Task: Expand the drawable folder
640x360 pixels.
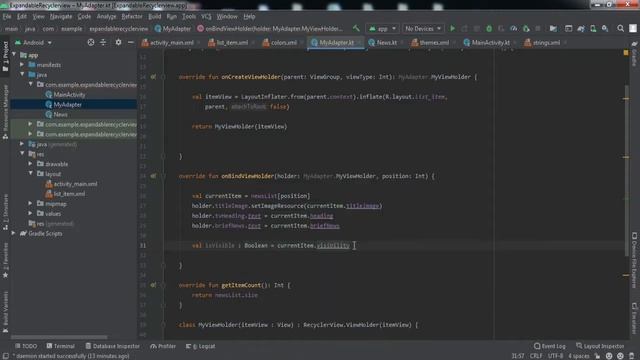Action: pos(31,164)
